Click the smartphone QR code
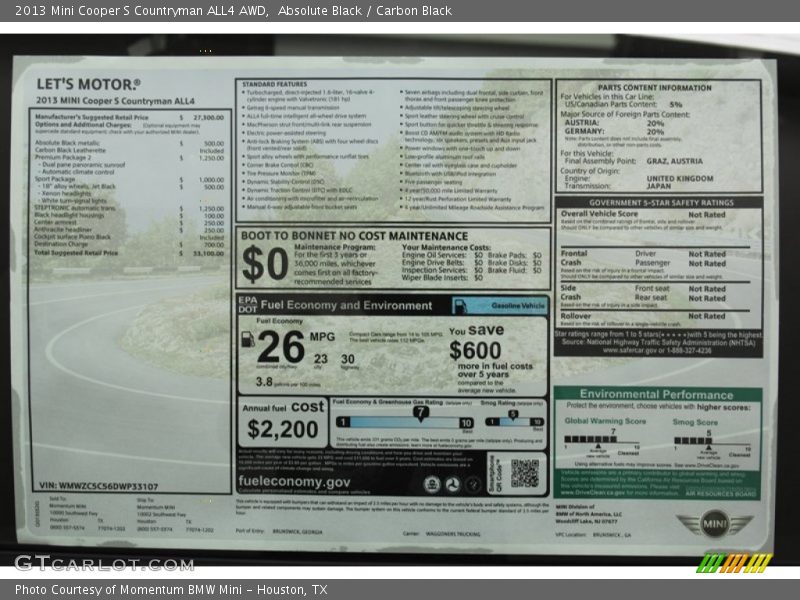The image size is (800, 600). pos(524,473)
